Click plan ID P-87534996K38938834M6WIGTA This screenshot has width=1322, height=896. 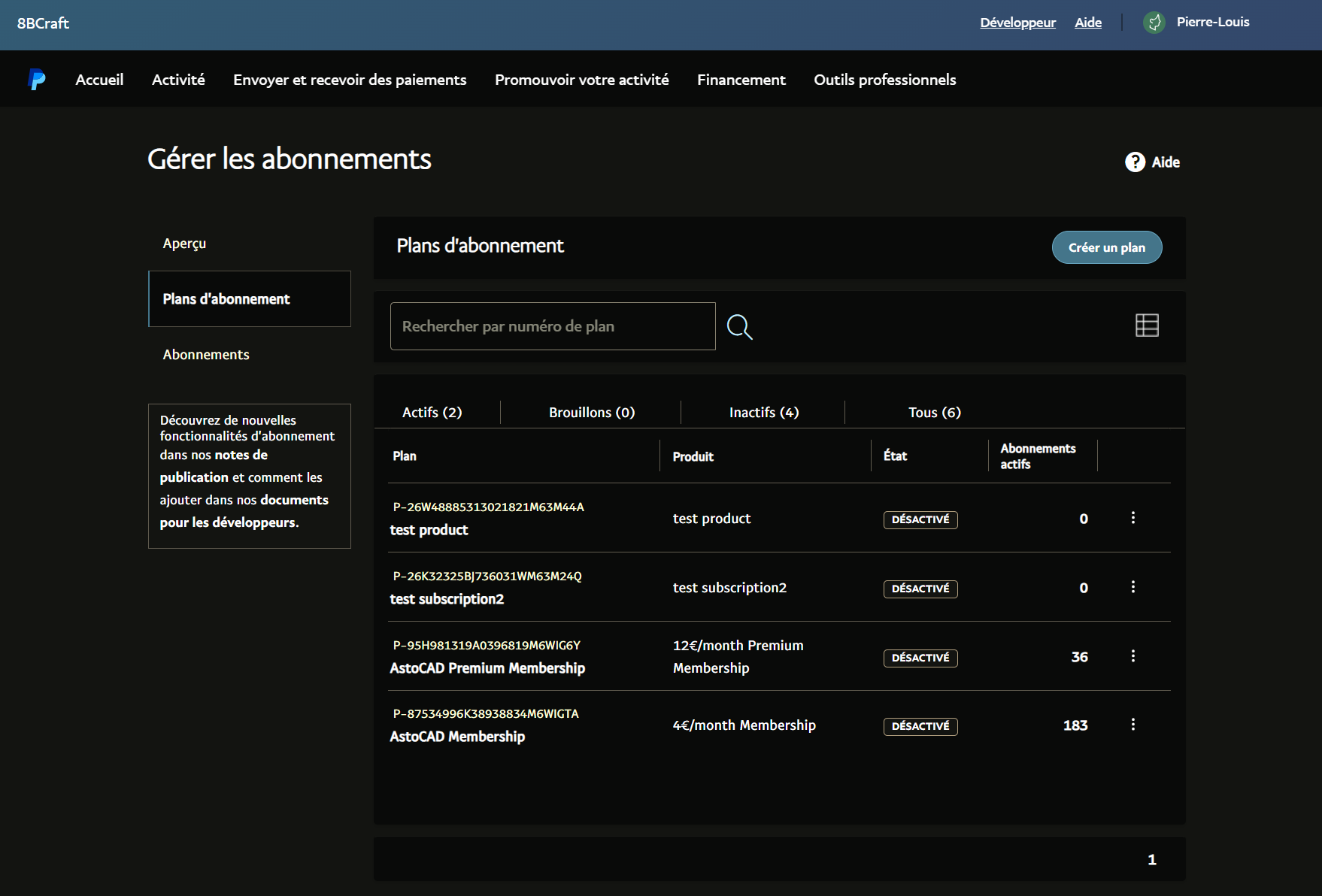pos(486,714)
